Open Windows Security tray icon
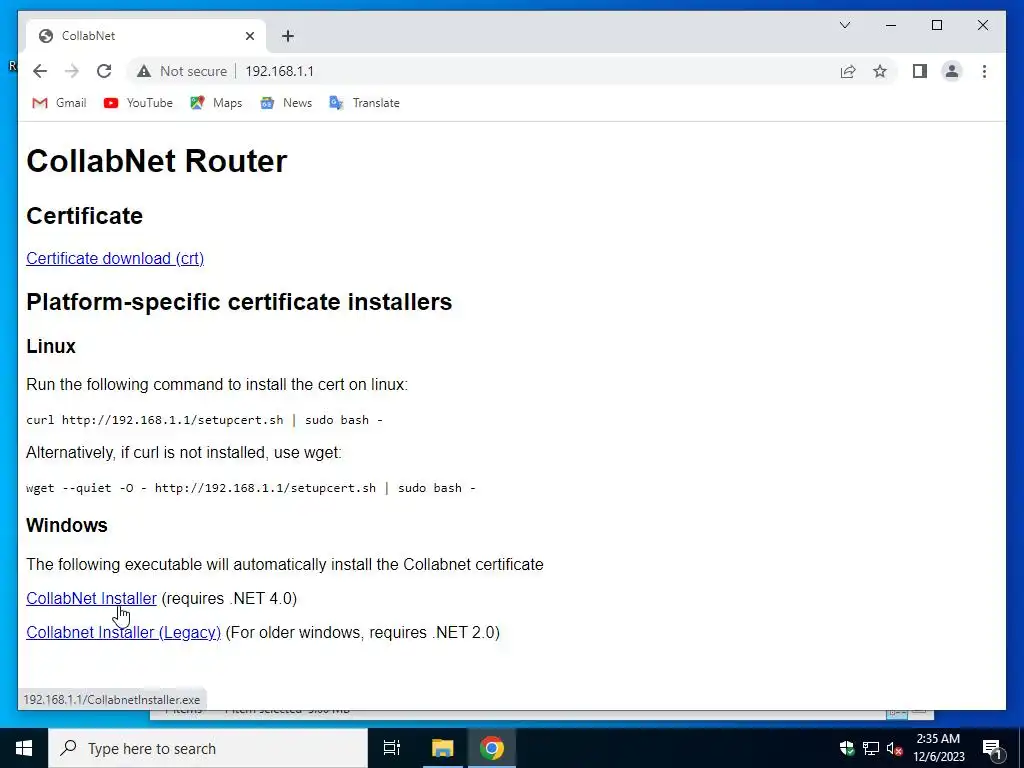 click(847, 748)
